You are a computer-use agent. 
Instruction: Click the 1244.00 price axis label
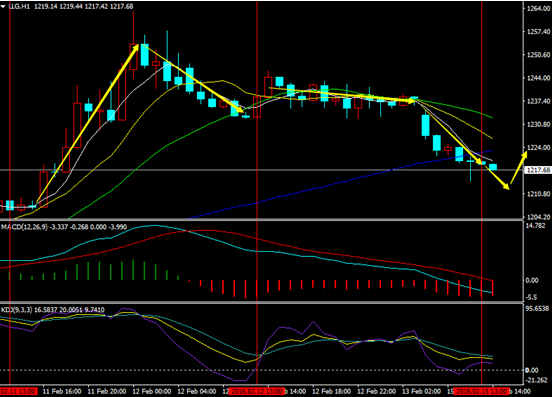point(539,78)
